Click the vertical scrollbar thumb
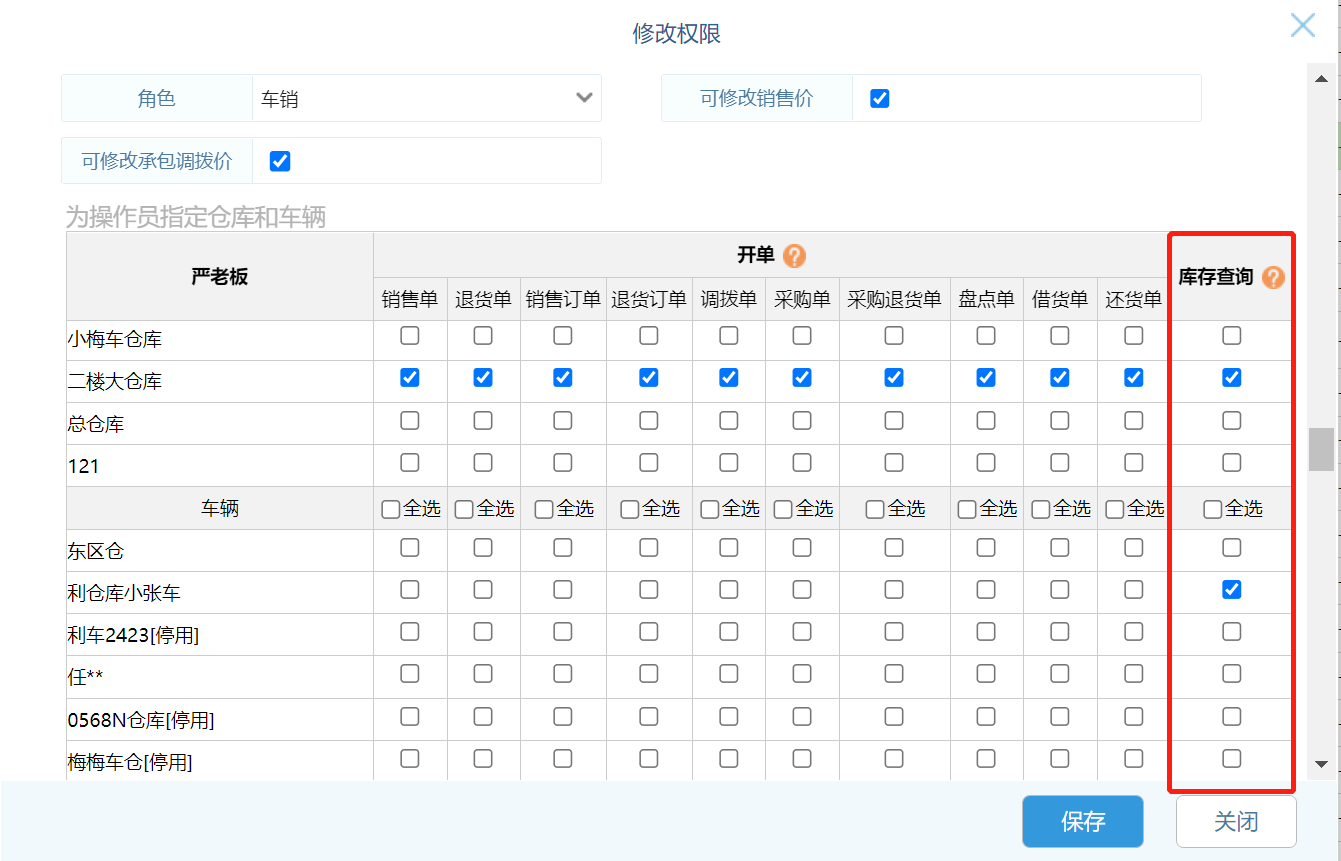The width and height of the screenshot is (1341, 861). 1322,449
